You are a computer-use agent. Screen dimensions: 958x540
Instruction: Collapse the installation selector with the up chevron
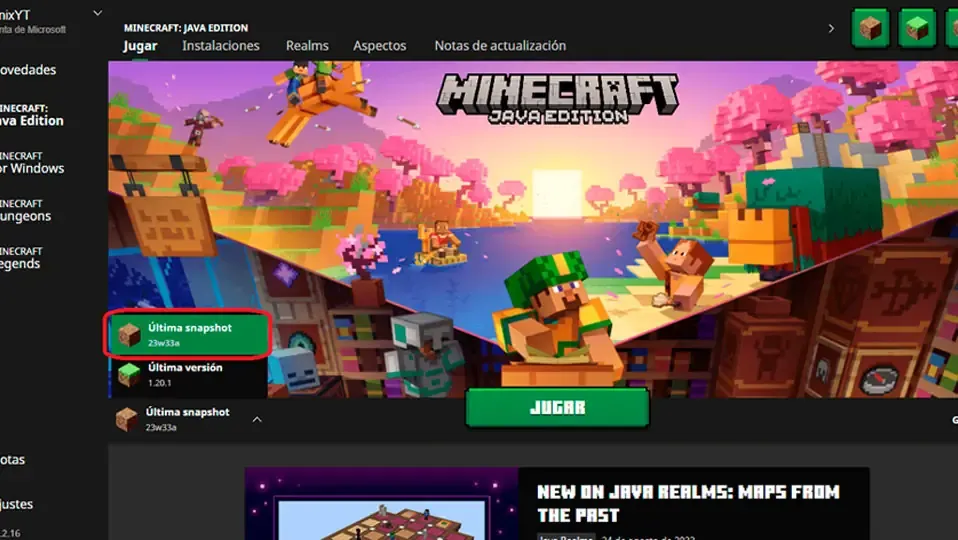tap(257, 419)
